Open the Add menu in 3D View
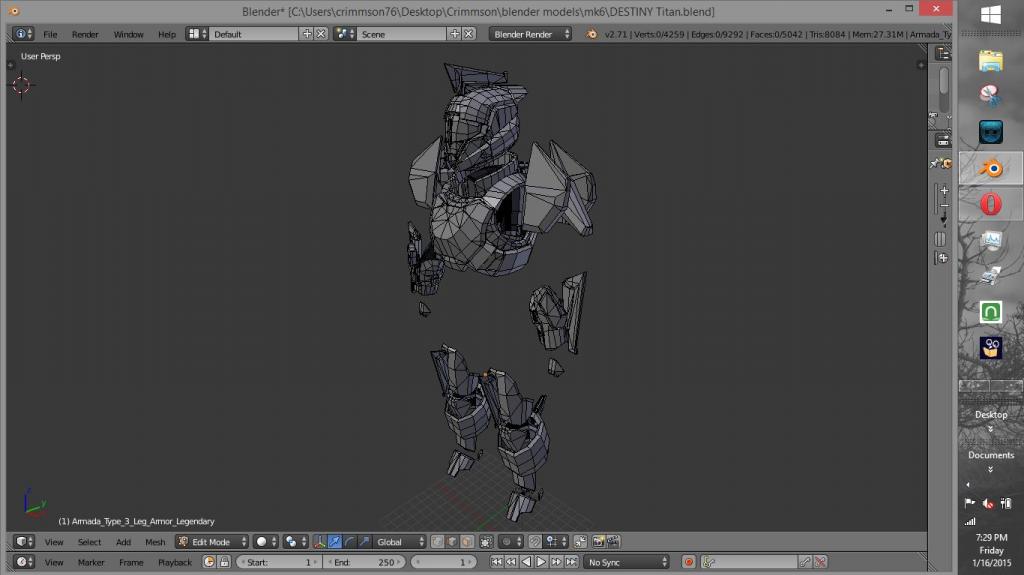Image resolution: width=1024 pixels, height=575 pixels. point(123,542)
